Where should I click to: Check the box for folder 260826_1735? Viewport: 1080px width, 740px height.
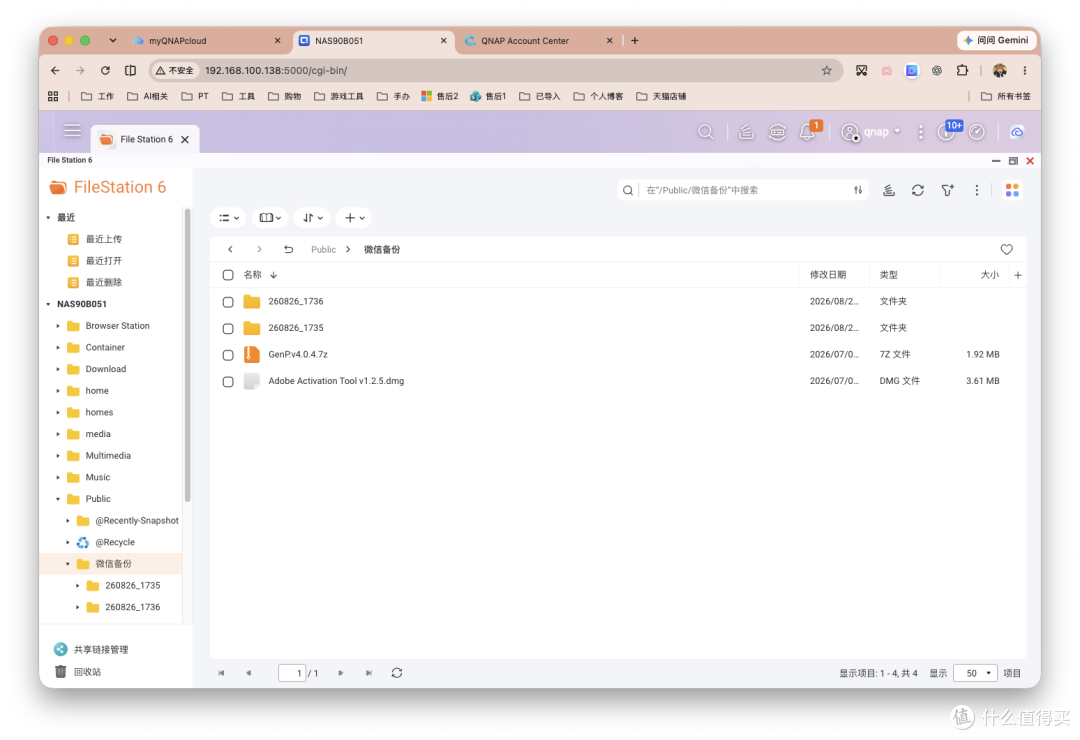228,329
